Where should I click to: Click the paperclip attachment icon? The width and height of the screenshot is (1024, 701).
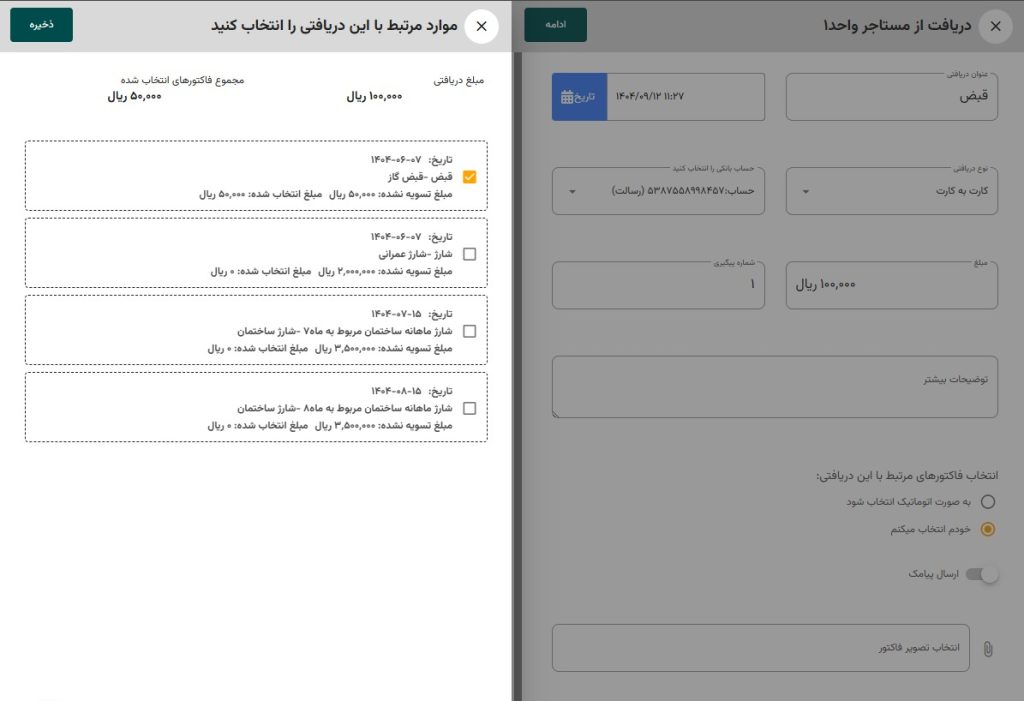[x=988, y=648]
